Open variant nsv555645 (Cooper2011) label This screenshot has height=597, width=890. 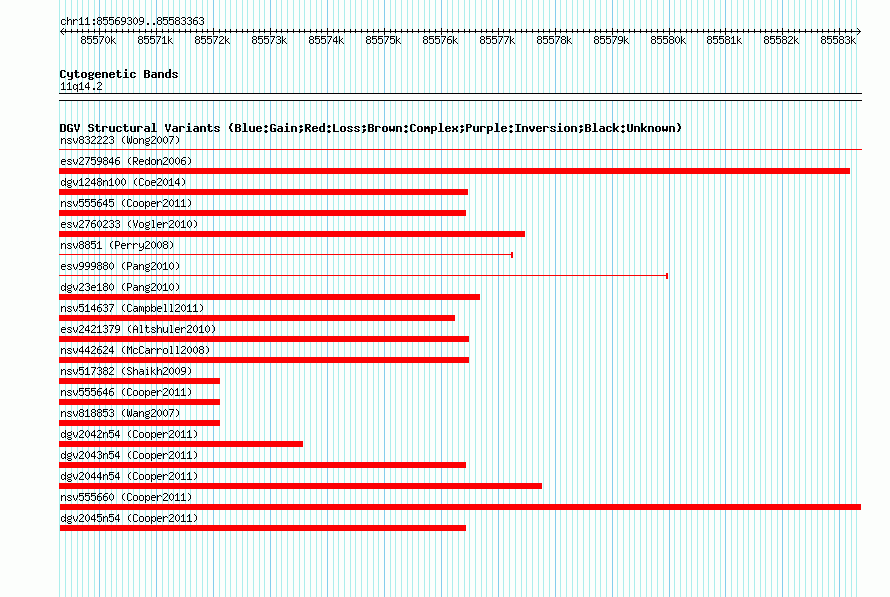coord(126,203)
